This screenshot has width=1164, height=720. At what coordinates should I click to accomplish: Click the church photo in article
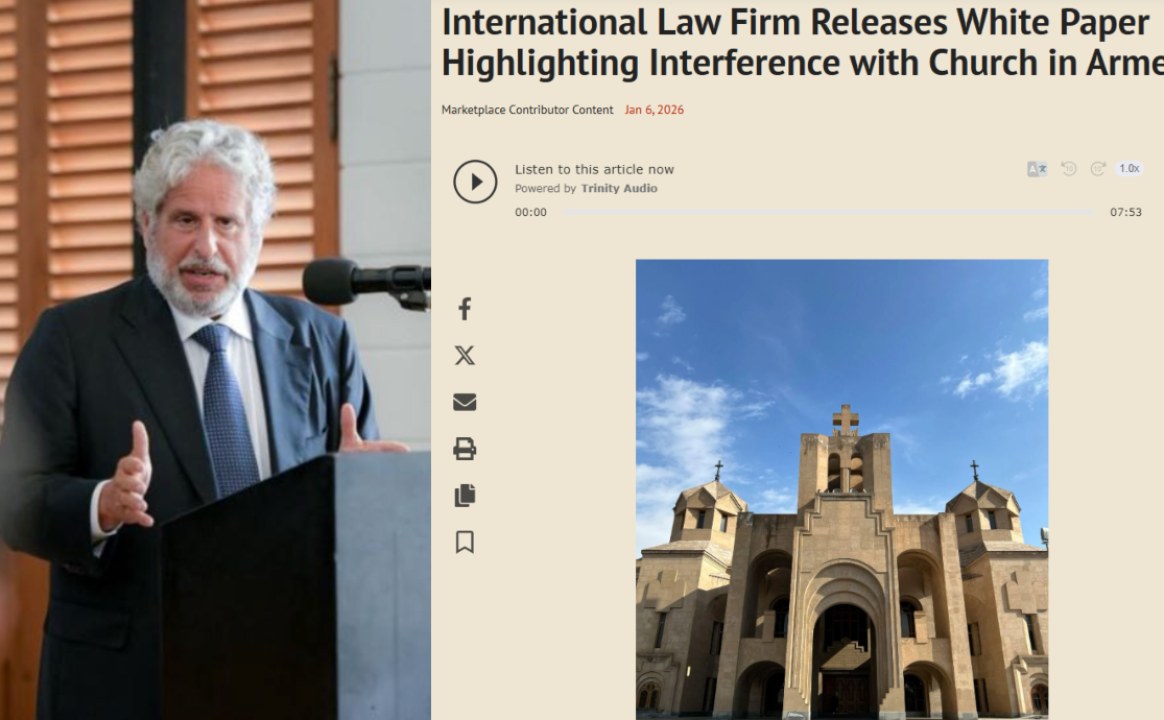[842, 489]
